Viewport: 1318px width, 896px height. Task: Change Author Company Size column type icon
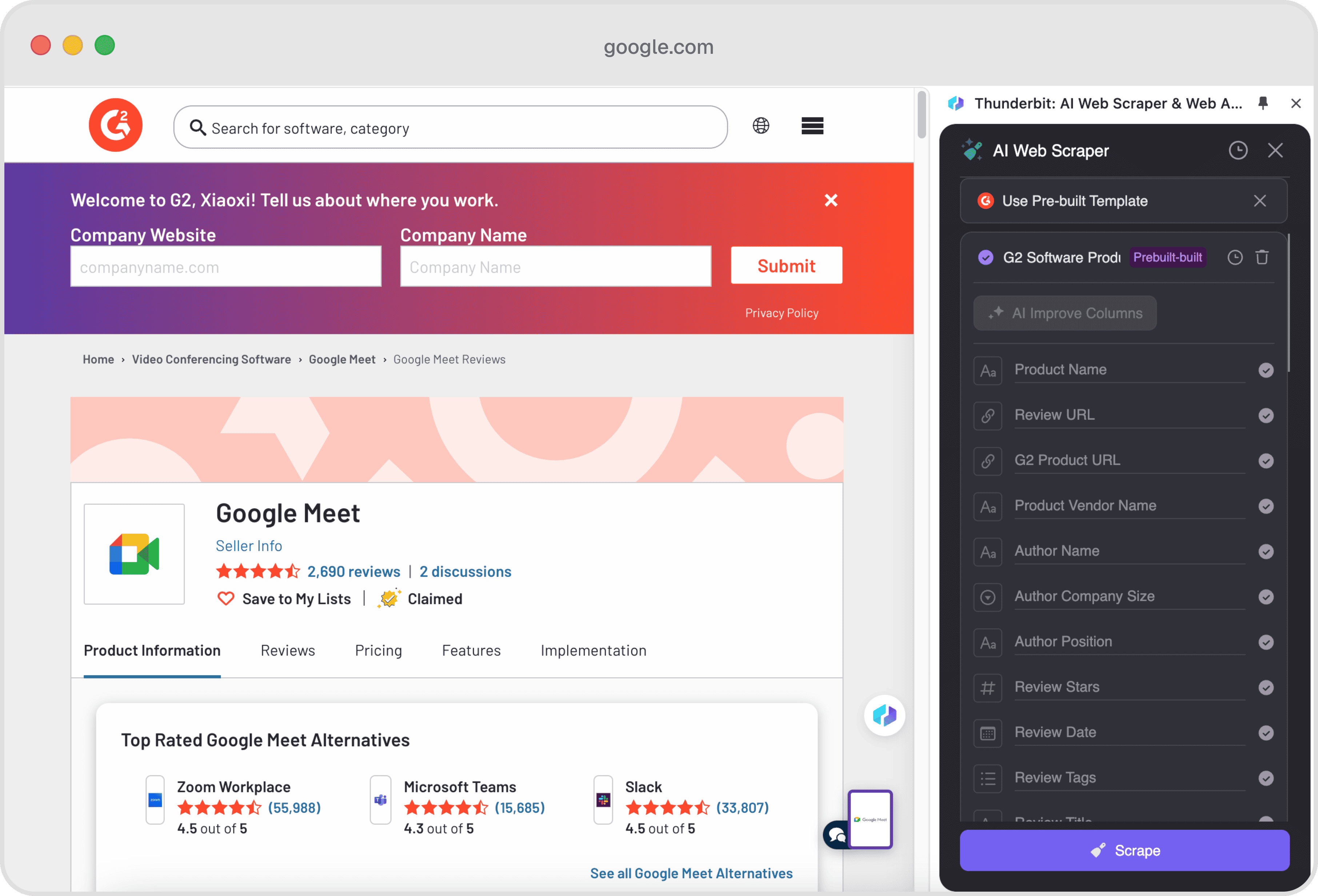988,597
